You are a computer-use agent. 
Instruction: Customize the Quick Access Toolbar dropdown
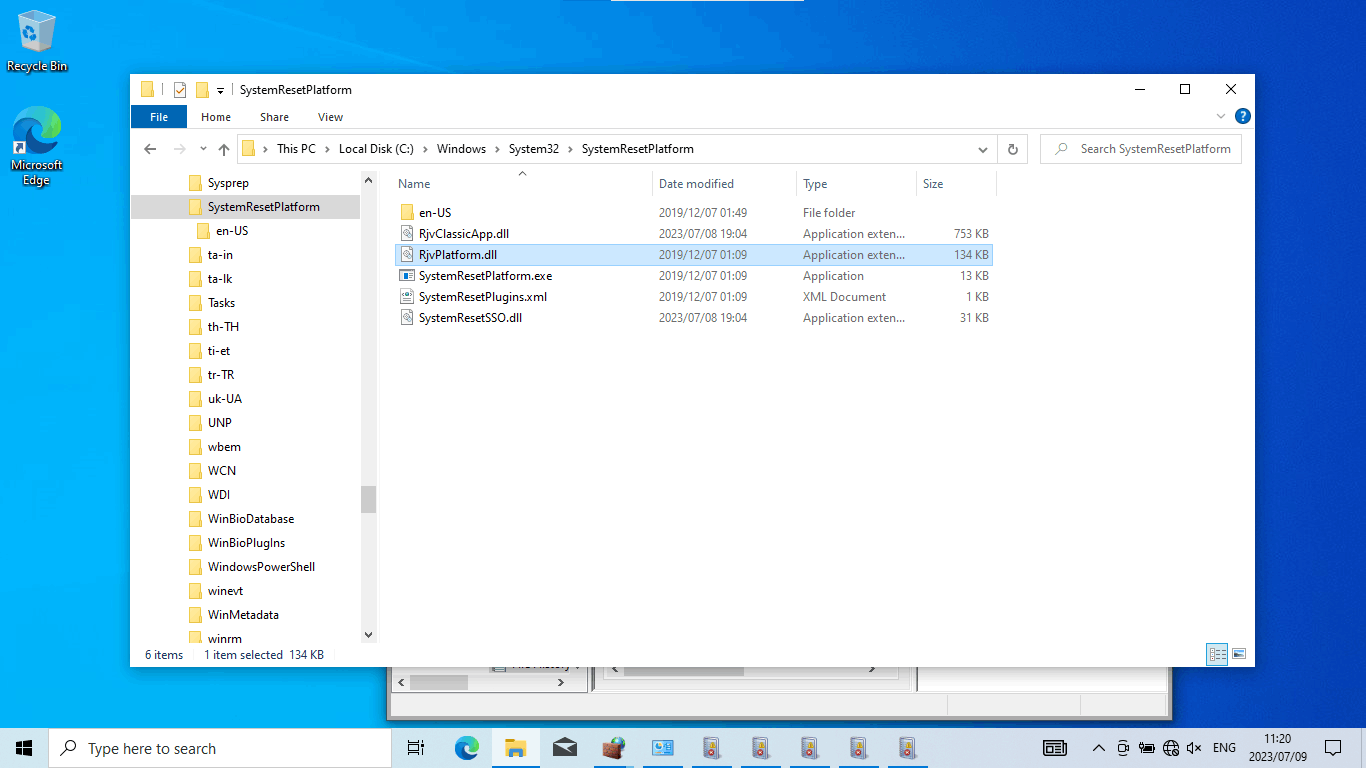click(x=222, y=89)
